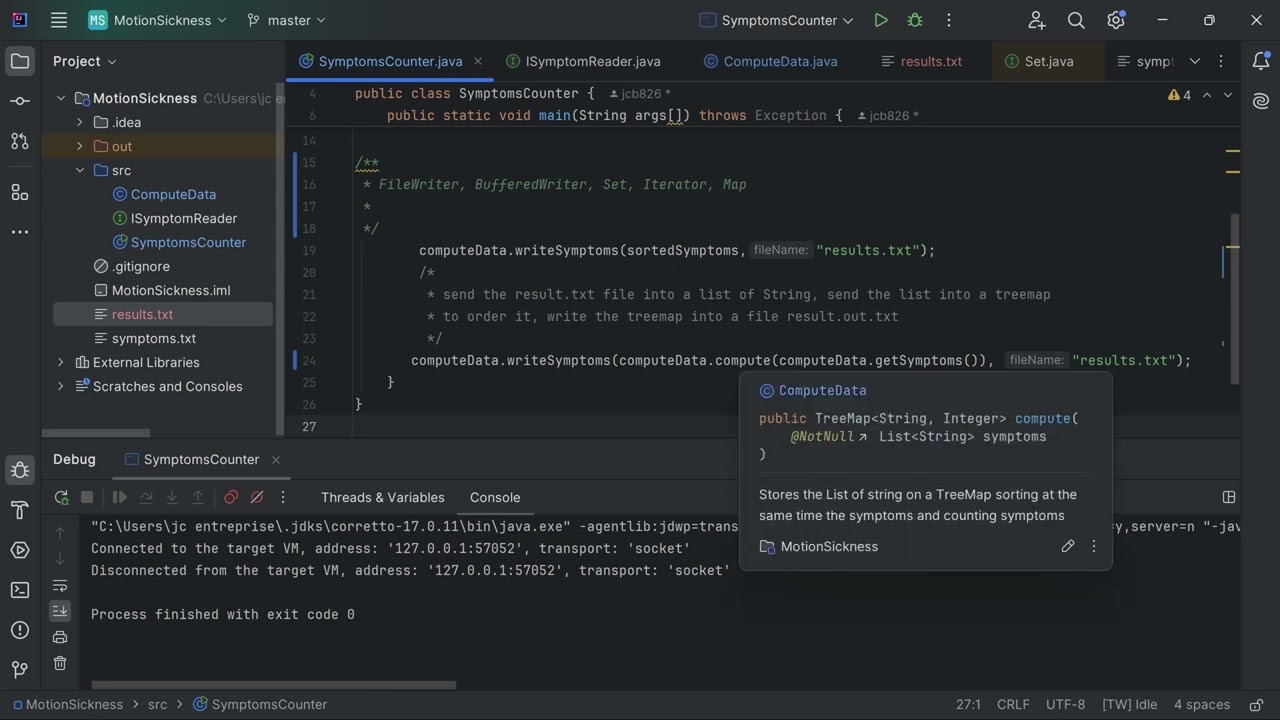
Task: Expand Scratches and Consoles node
Action: pos(61,386)
